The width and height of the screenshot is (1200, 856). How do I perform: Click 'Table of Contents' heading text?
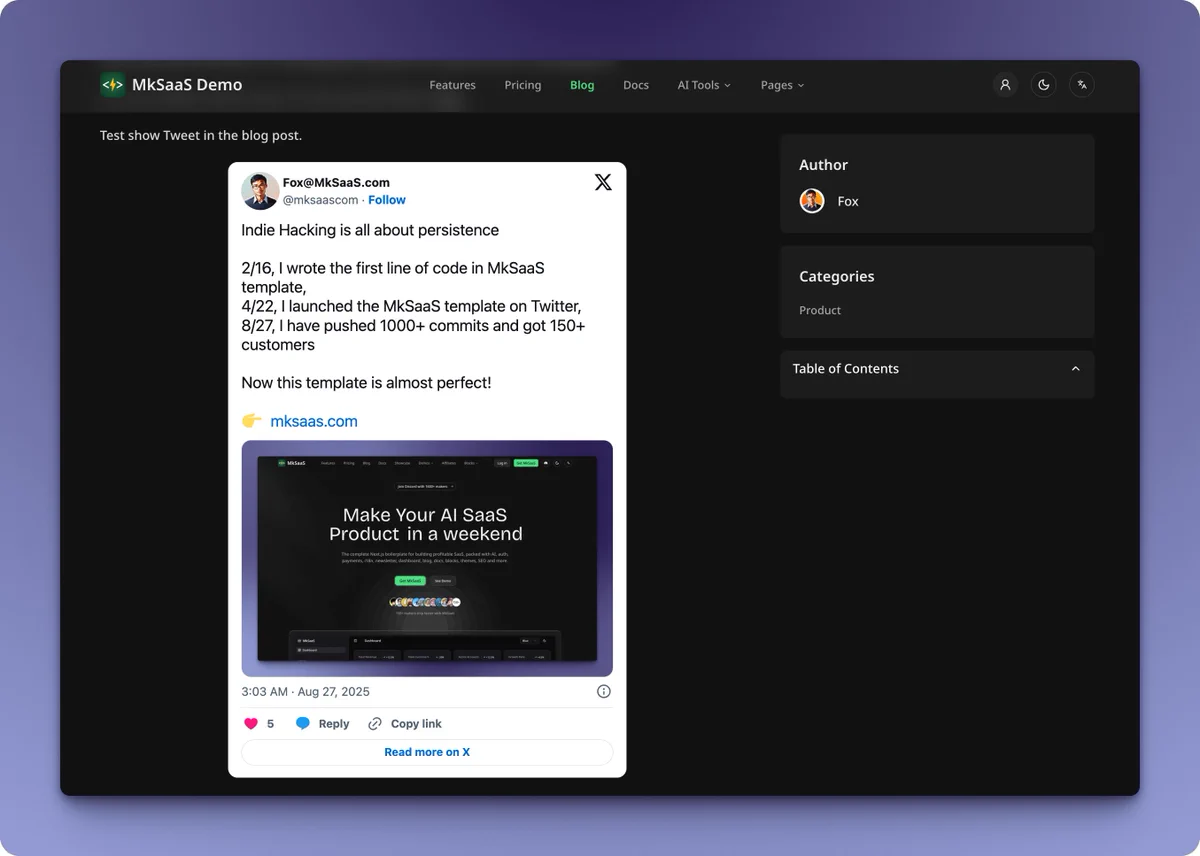[x=846, y=369]
